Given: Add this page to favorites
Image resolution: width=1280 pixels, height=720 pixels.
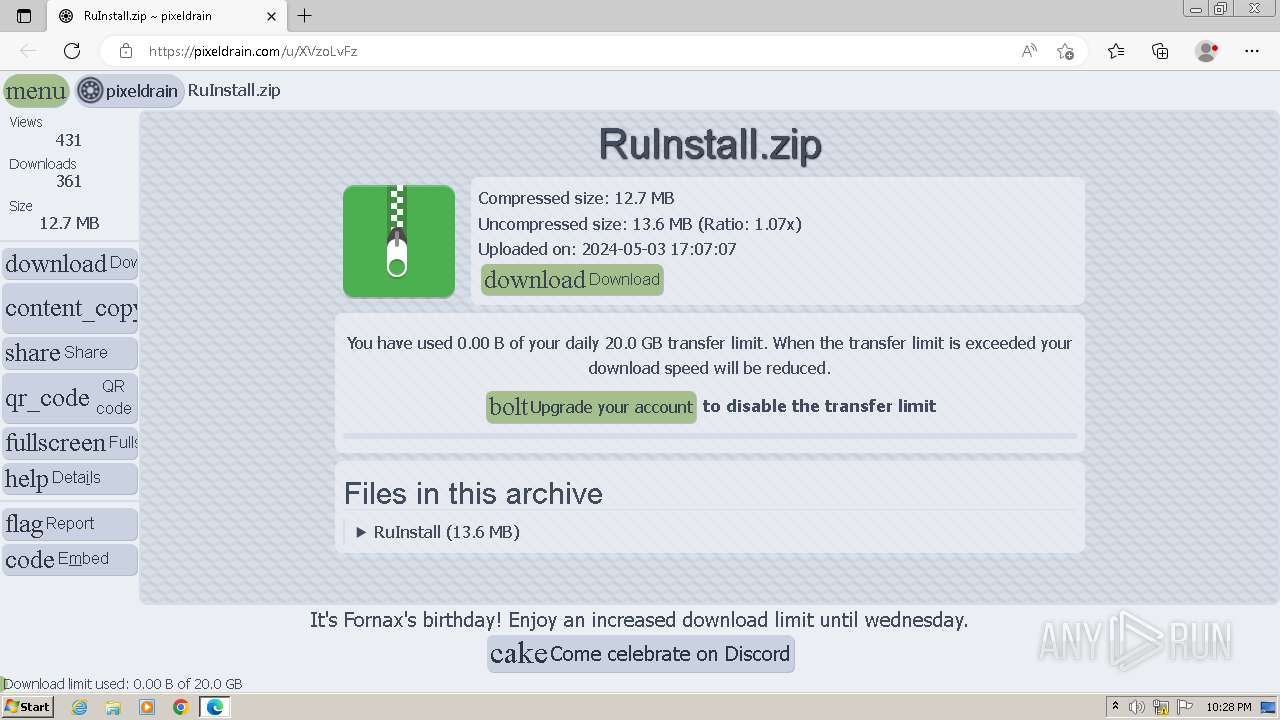Looking at the screenshot, I should 1065,51.
